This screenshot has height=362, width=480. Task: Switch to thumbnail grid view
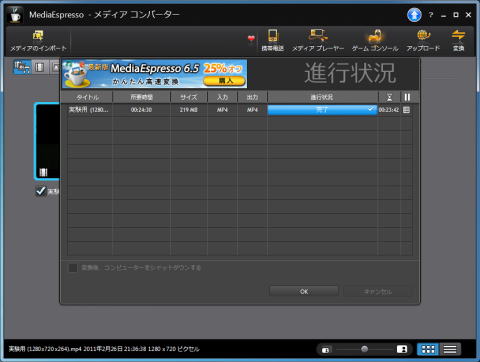click(x=428, y=349)
